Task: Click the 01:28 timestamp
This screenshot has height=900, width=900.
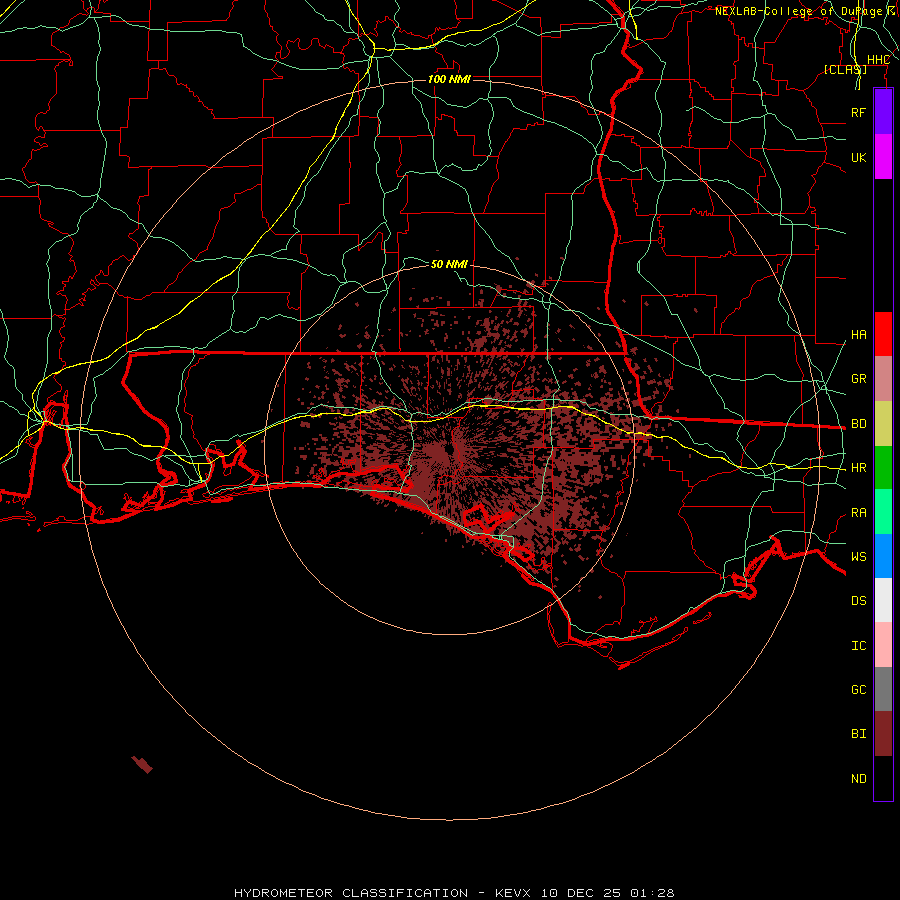Action: pyautogui.click(x=653, y=893)
